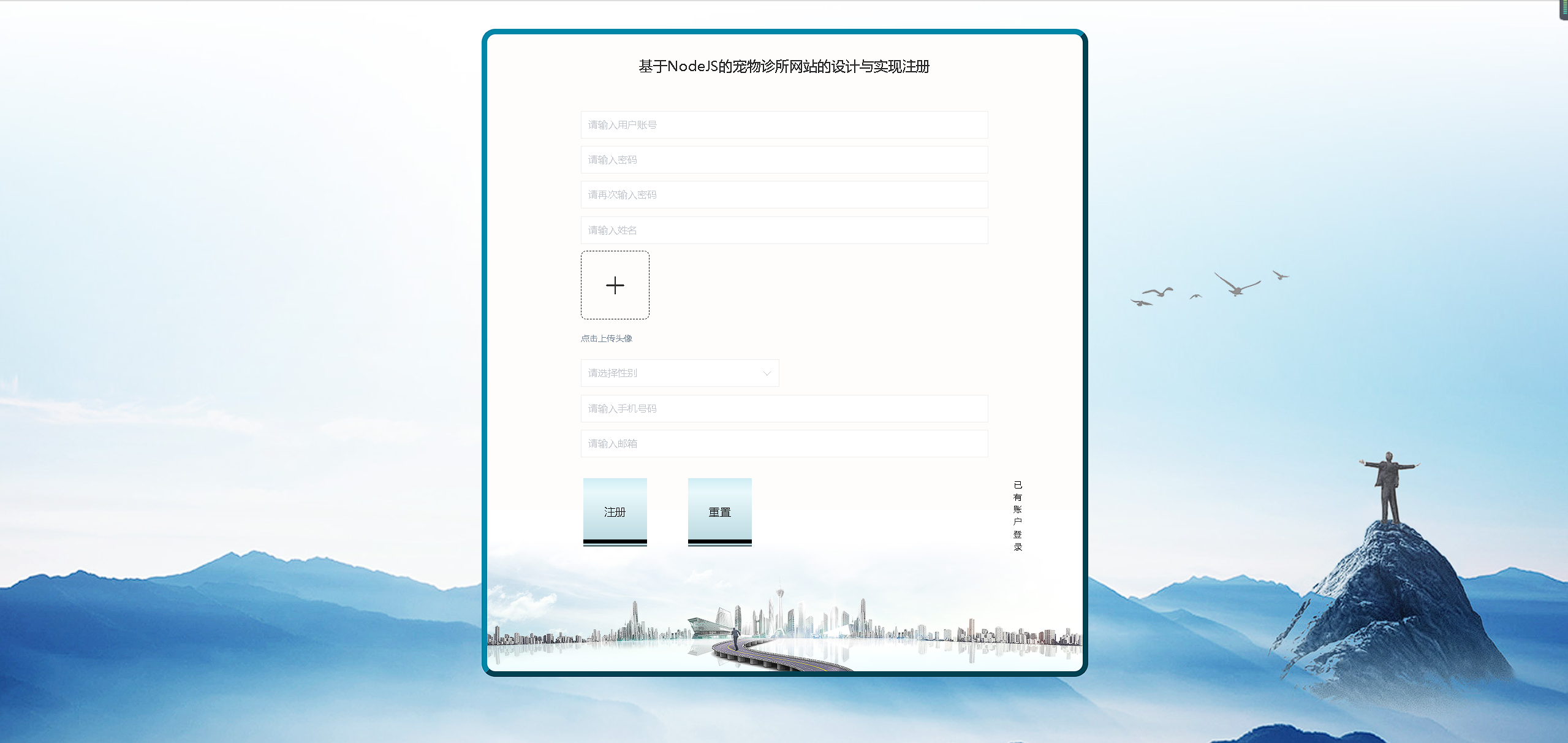
Task: Click the plus icon to upload avatar
Action: (615, 285)
